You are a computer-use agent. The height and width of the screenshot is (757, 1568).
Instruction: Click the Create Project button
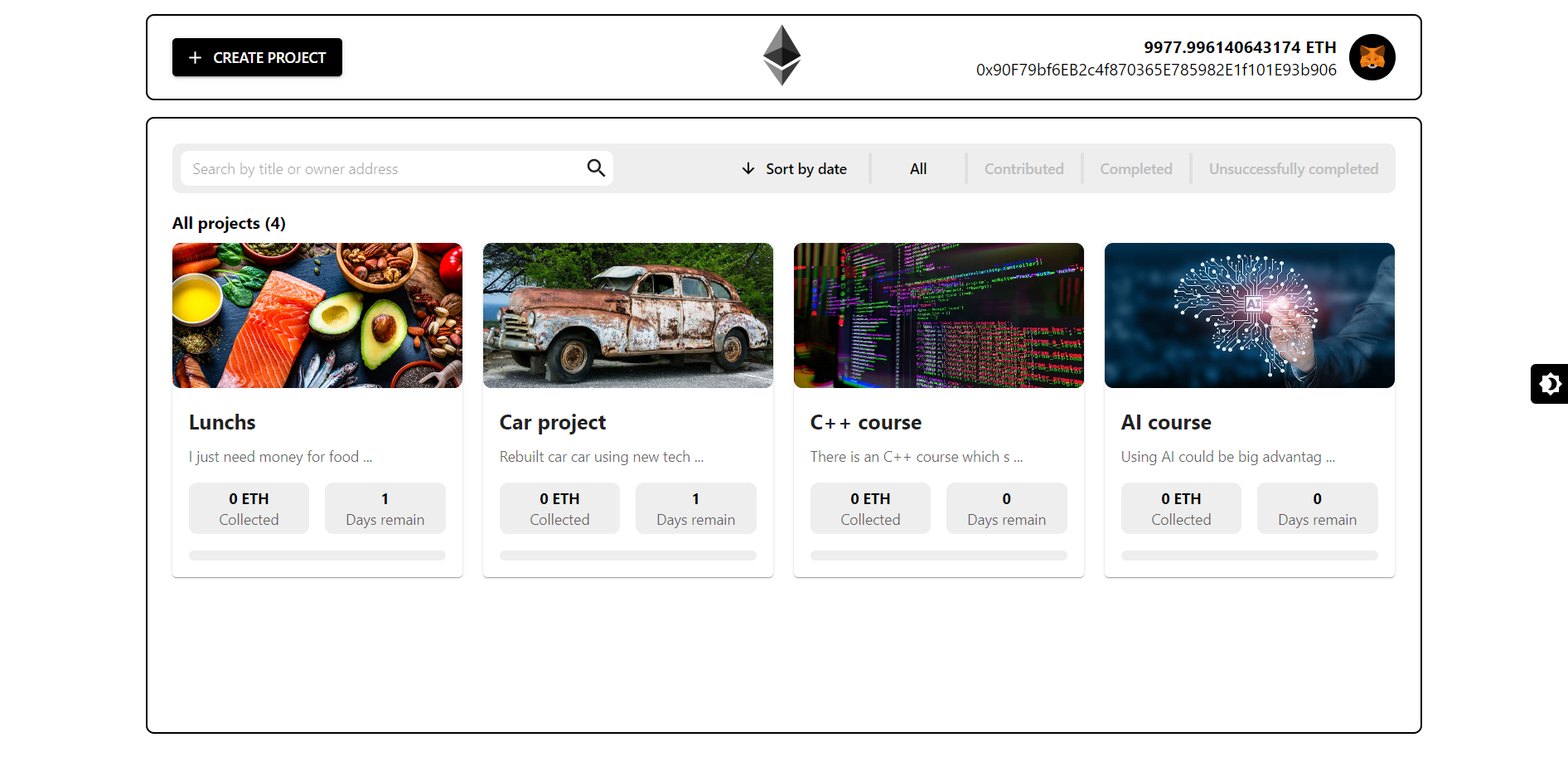point(257,57)
